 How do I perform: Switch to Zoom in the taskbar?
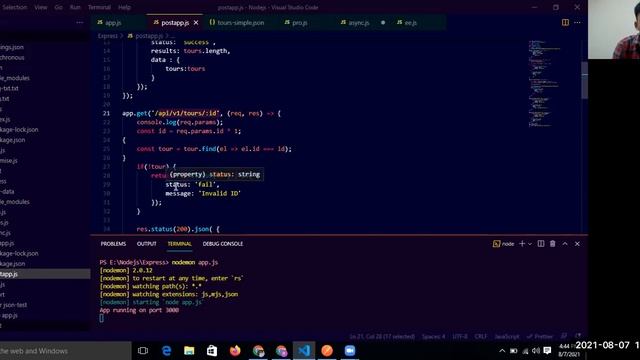point(350,351)
